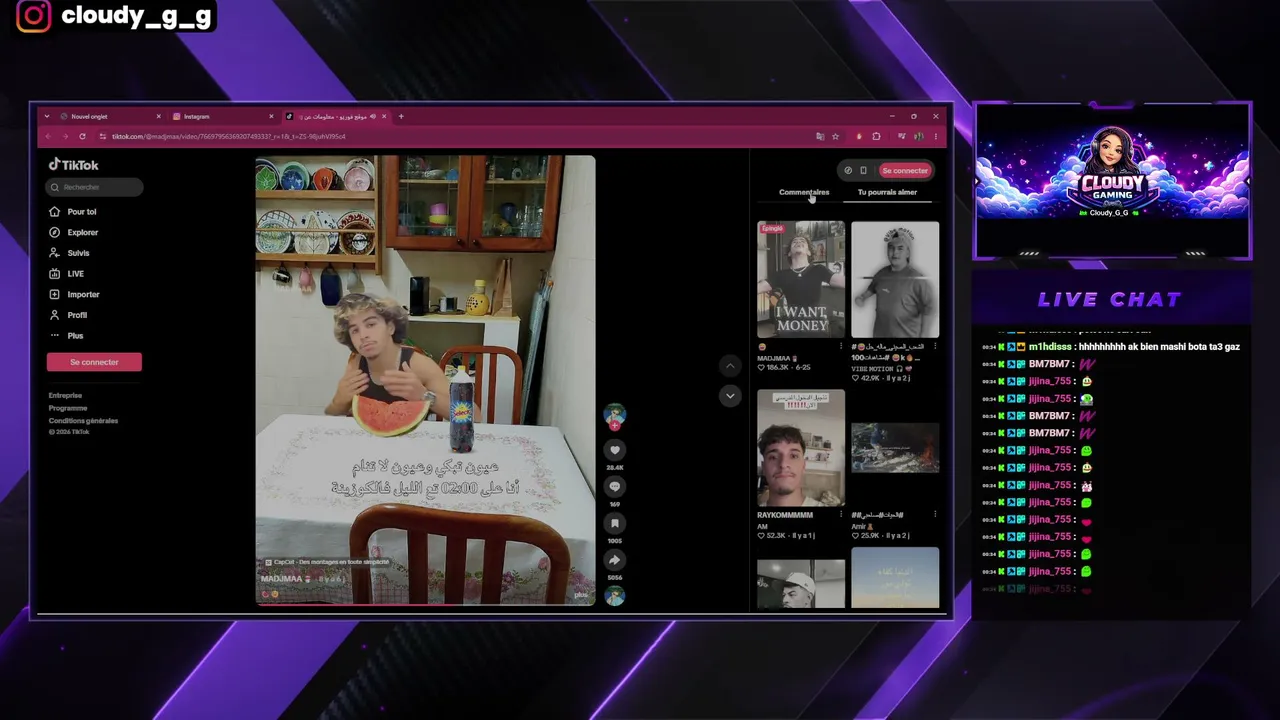Image resolution: width=1280 pixels, height=720 pixels.
Task: Click the top-right Se connecter button
Action: click(x=905, y=170)
